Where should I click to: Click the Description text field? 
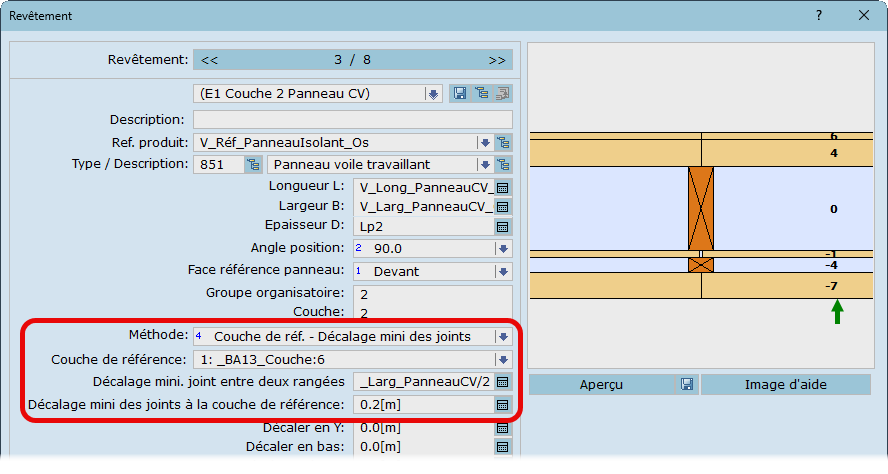point(352,120)
